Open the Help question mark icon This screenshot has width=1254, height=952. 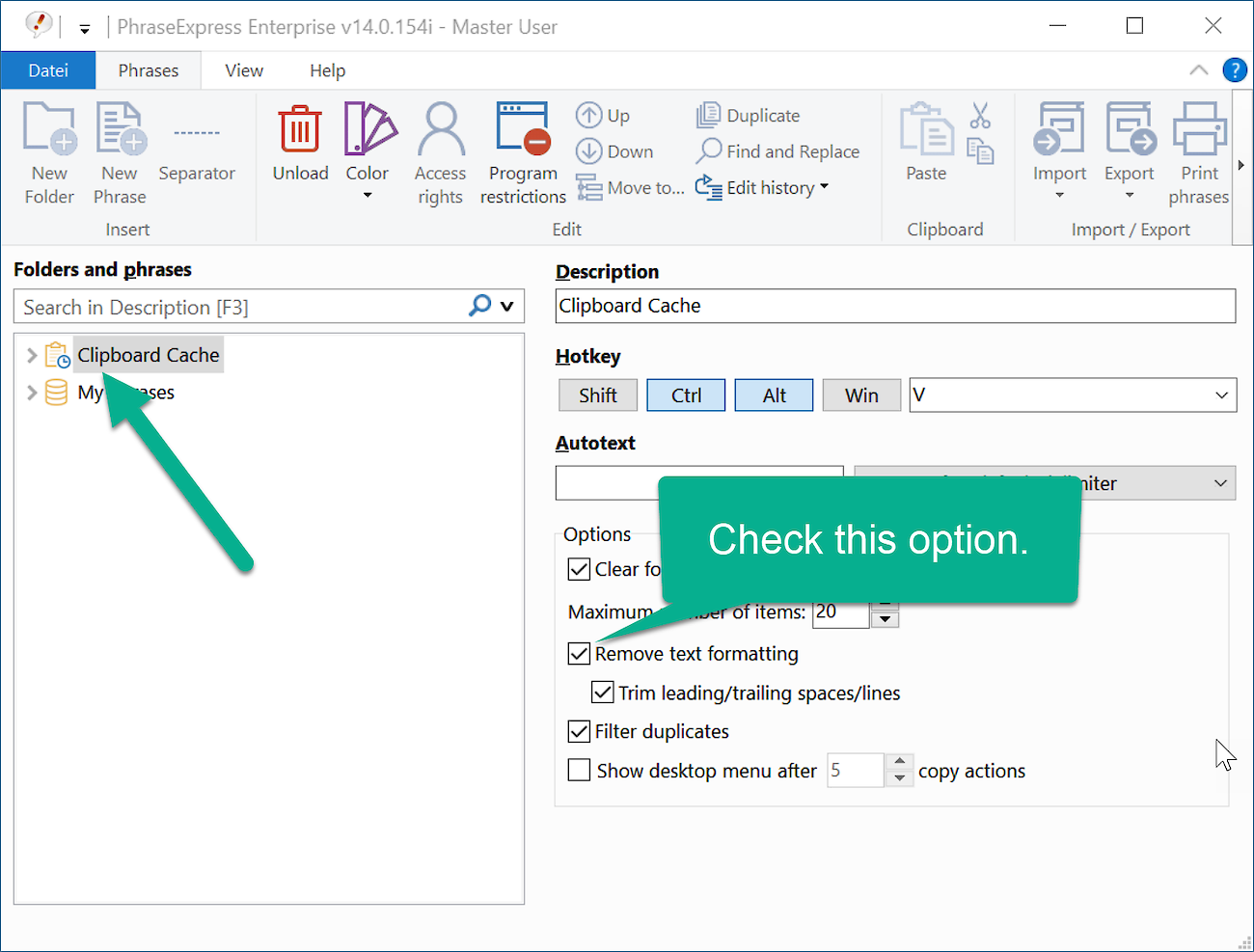[x=1235, y=70]
